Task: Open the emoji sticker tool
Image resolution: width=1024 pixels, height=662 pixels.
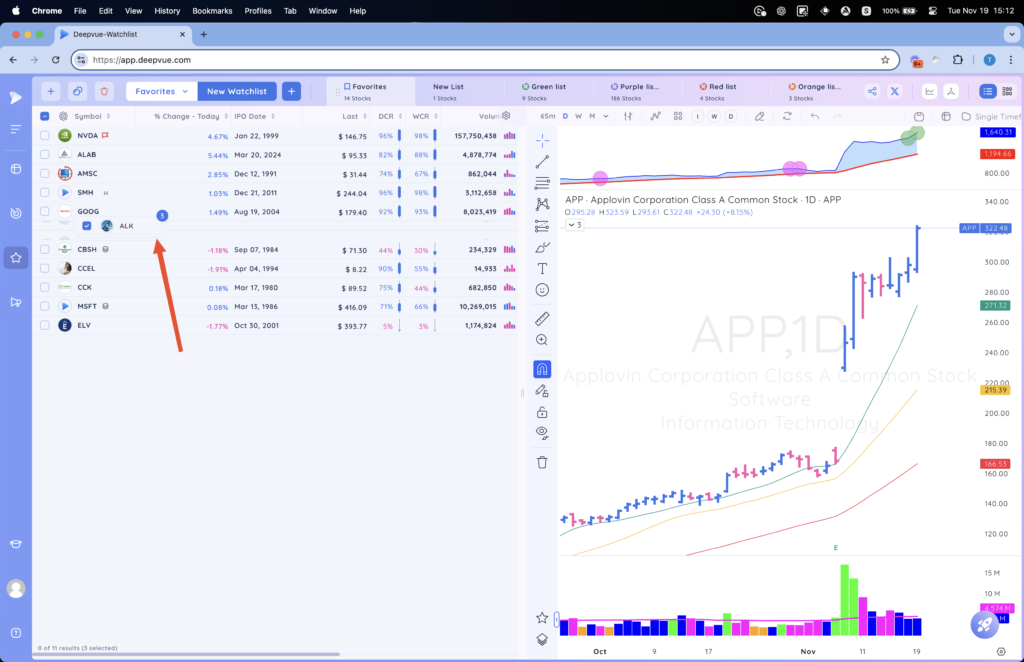Action: coord(542,290)
